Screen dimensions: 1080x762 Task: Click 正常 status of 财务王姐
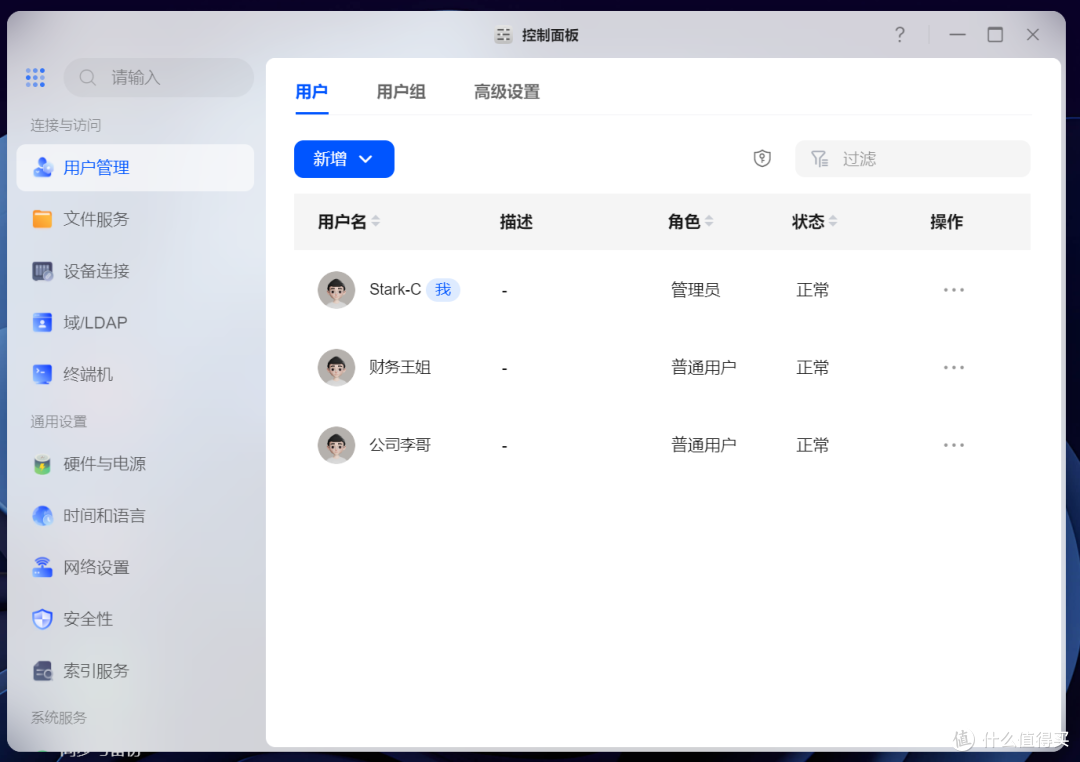point(813,368)
